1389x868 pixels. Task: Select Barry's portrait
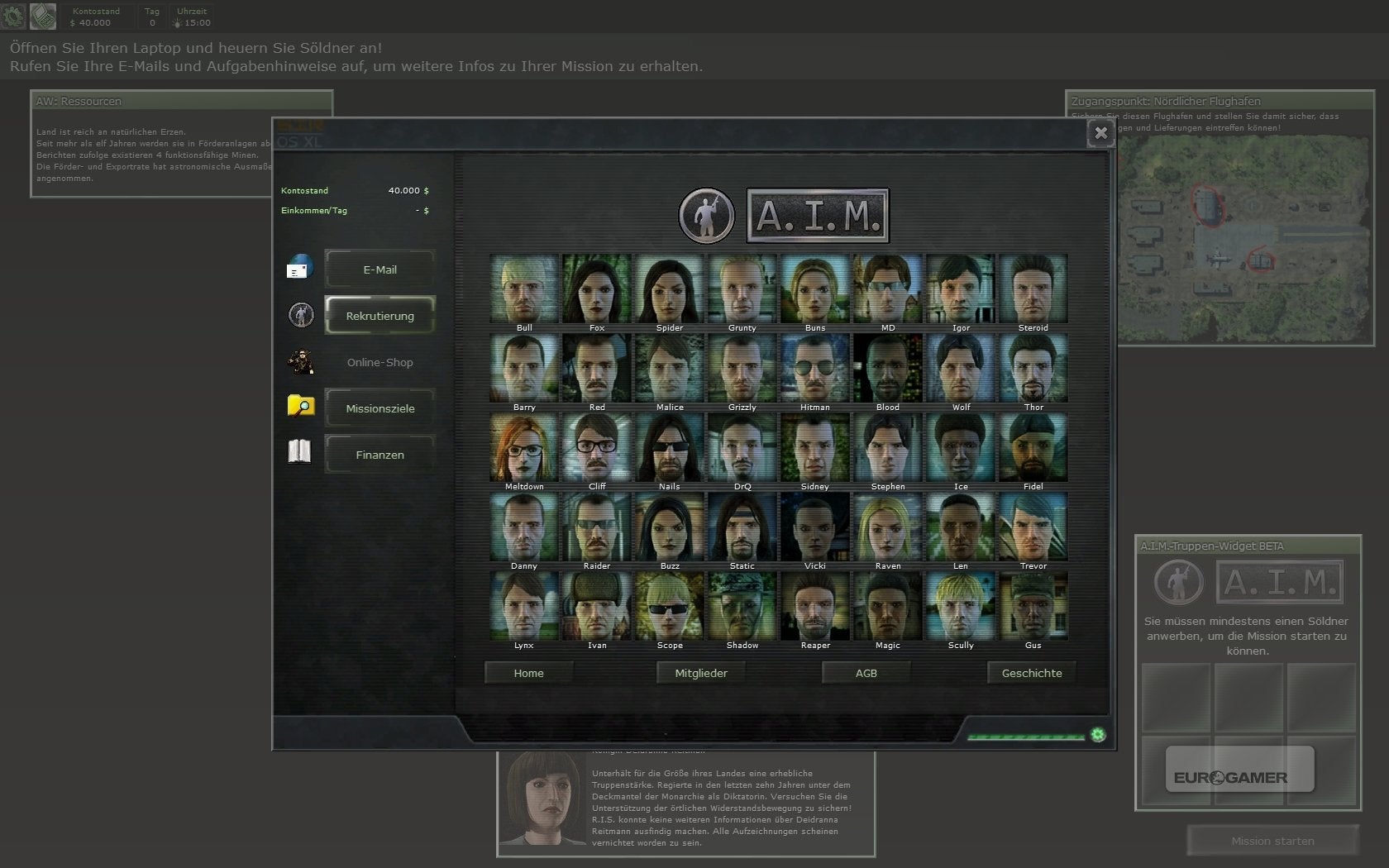coord(524,368)
